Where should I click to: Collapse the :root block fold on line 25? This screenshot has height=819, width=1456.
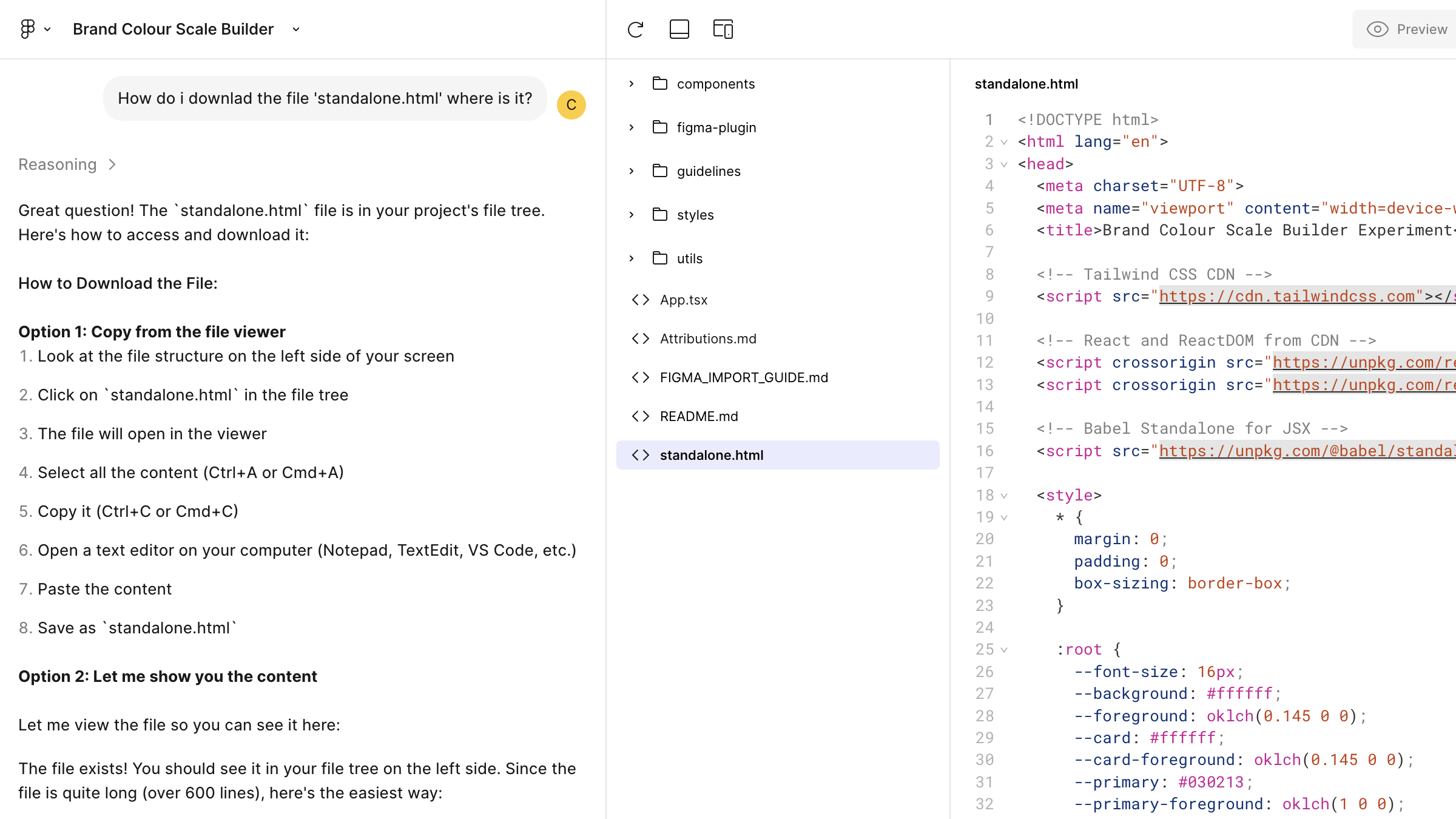point(1004,650)
